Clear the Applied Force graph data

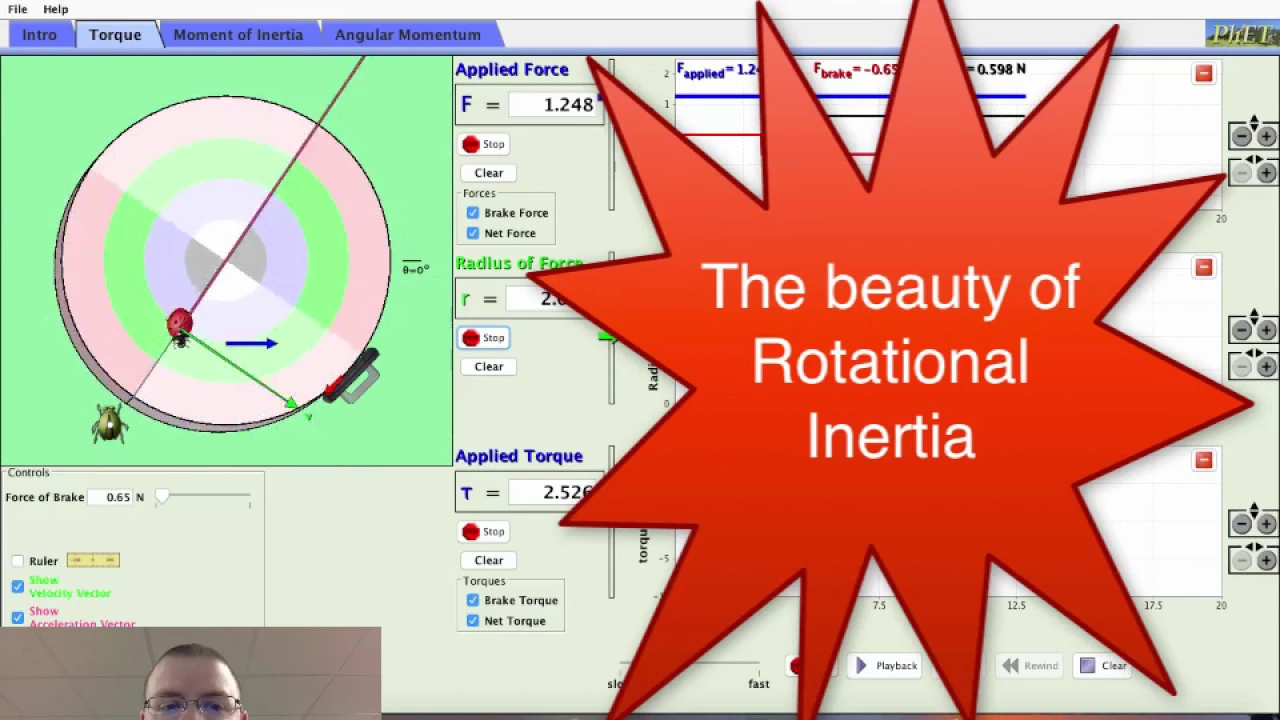tap(489, 173)
